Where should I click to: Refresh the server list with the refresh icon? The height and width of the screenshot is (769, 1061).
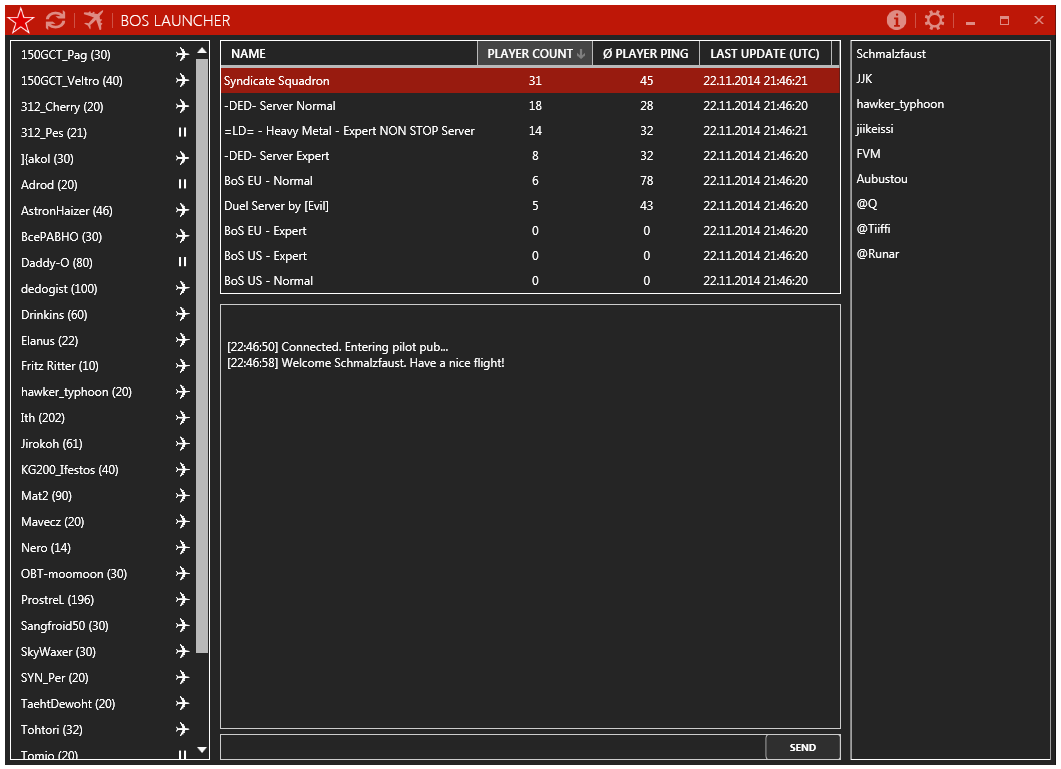55,20
